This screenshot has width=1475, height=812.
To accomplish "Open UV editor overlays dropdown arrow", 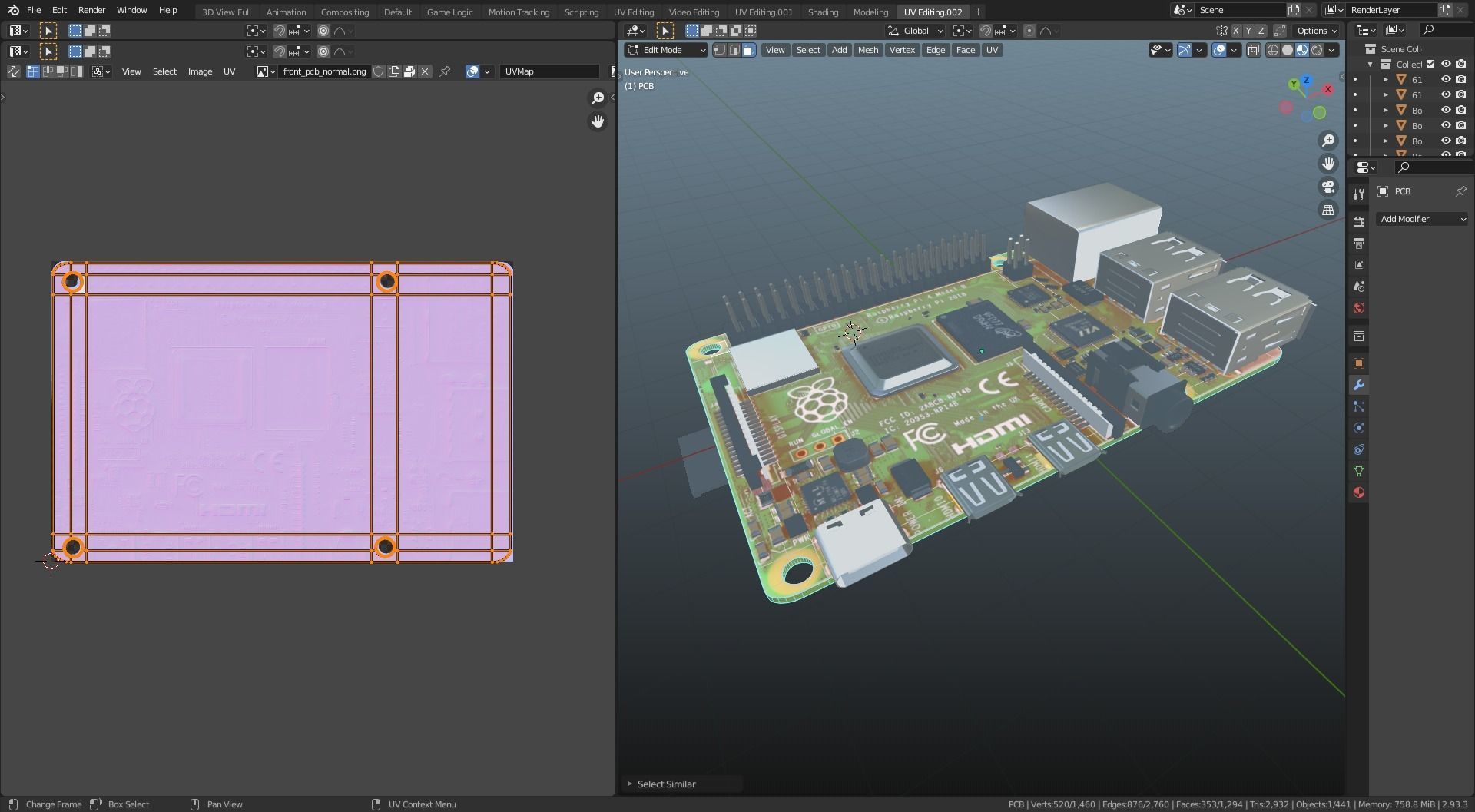I will [487, 71].
